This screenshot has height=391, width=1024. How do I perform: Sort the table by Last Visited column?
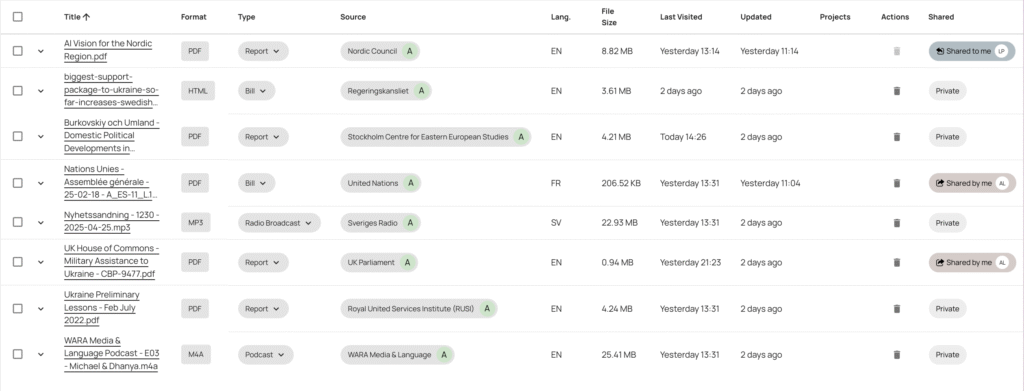pyautogui.click(x=680, y=17)
